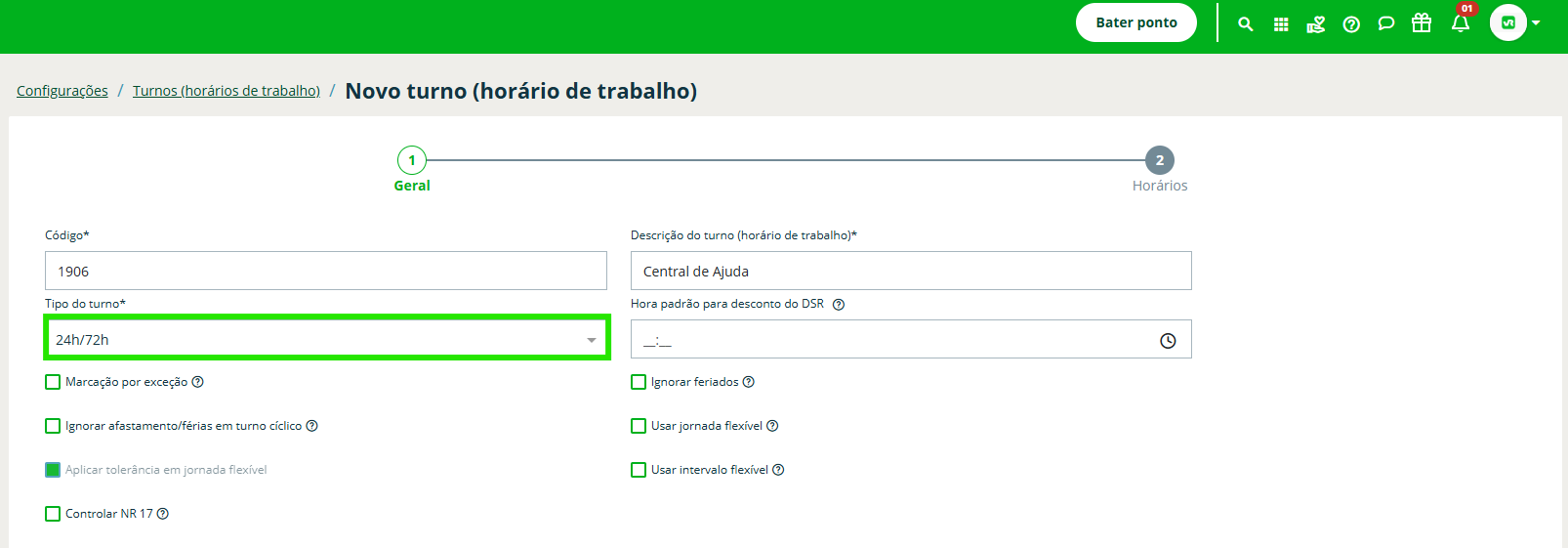This screenshot has height=548, width=1568.
Task: Open the help question mark icon
Action: pos(1351,24)
